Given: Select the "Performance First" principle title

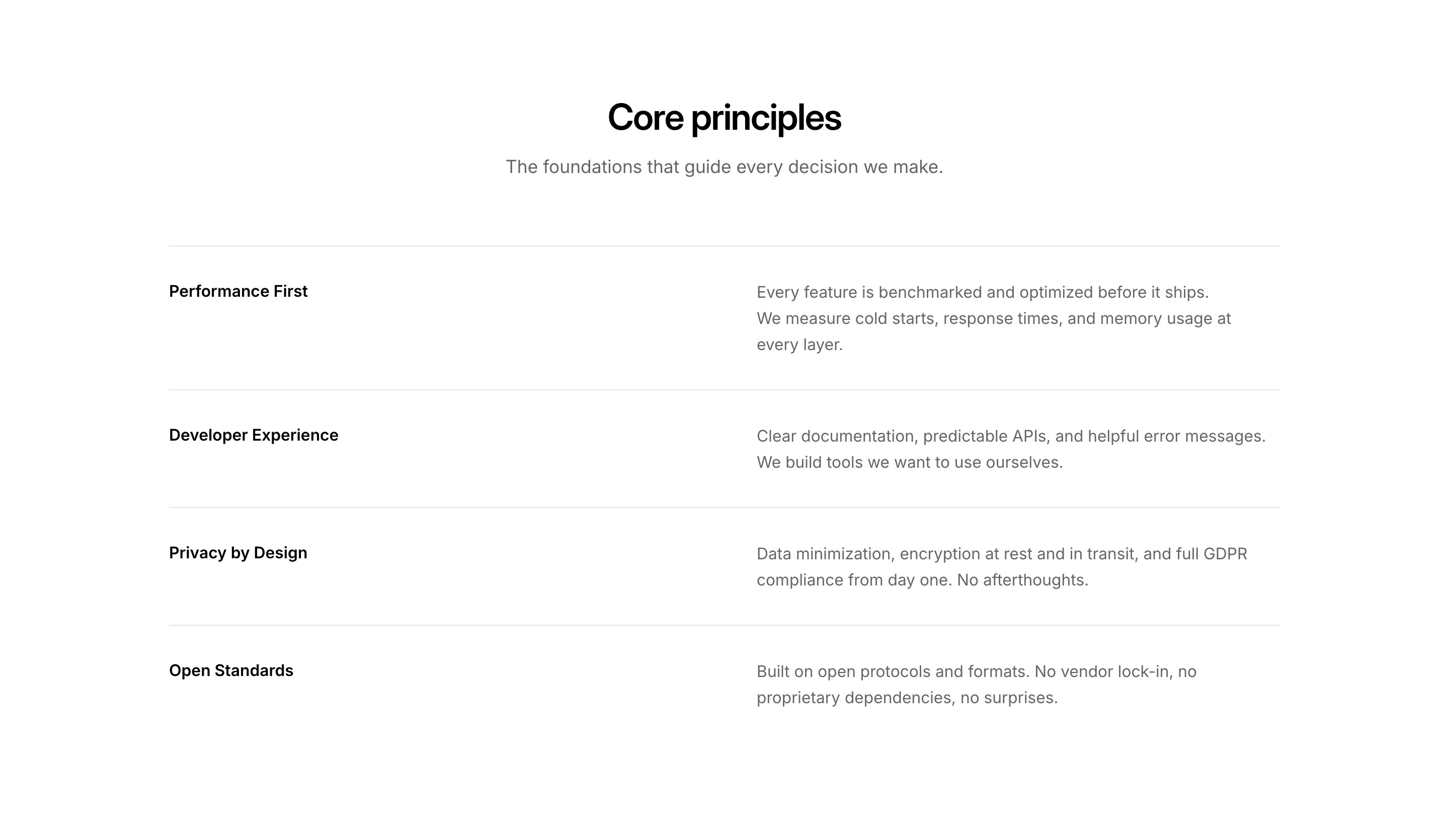Looking at the screenshot, I should coord(238,292).
